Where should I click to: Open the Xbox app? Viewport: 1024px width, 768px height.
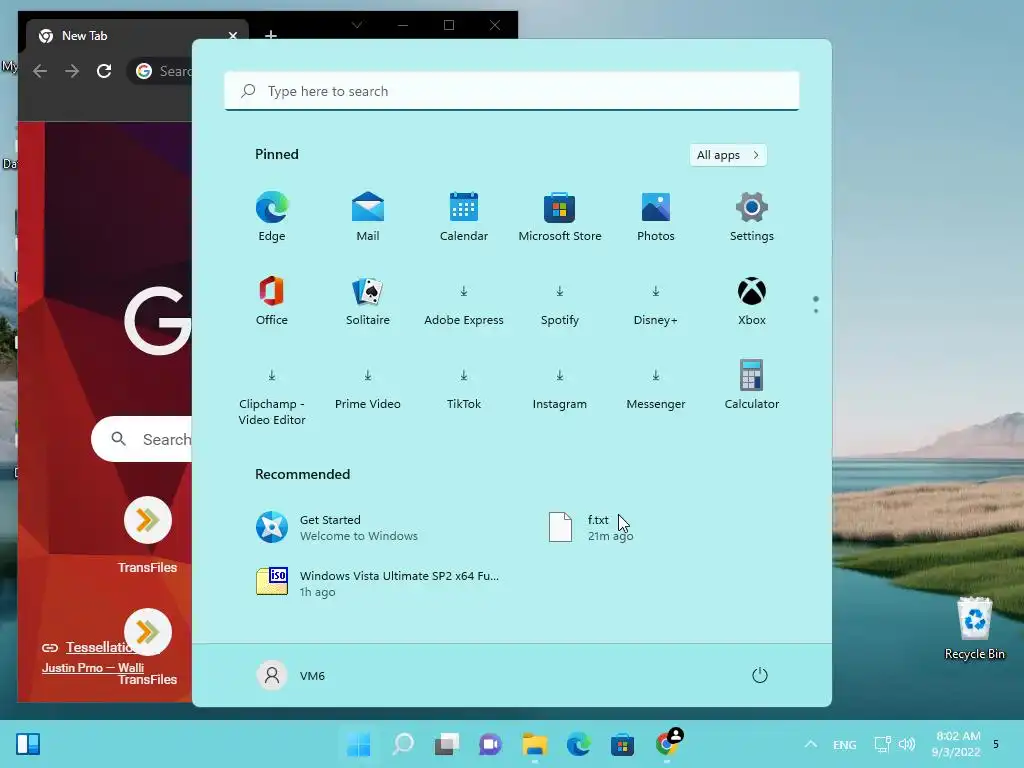click(x=752, y=301)
